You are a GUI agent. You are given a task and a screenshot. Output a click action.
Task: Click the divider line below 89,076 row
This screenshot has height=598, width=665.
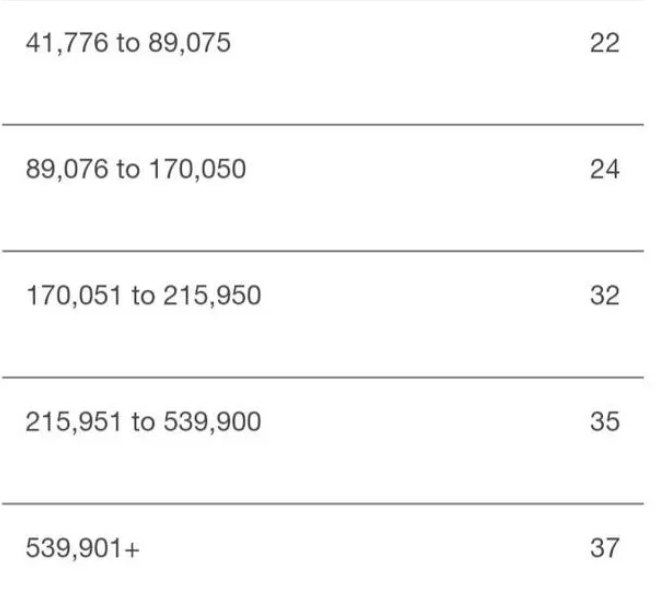coord(323,251)
